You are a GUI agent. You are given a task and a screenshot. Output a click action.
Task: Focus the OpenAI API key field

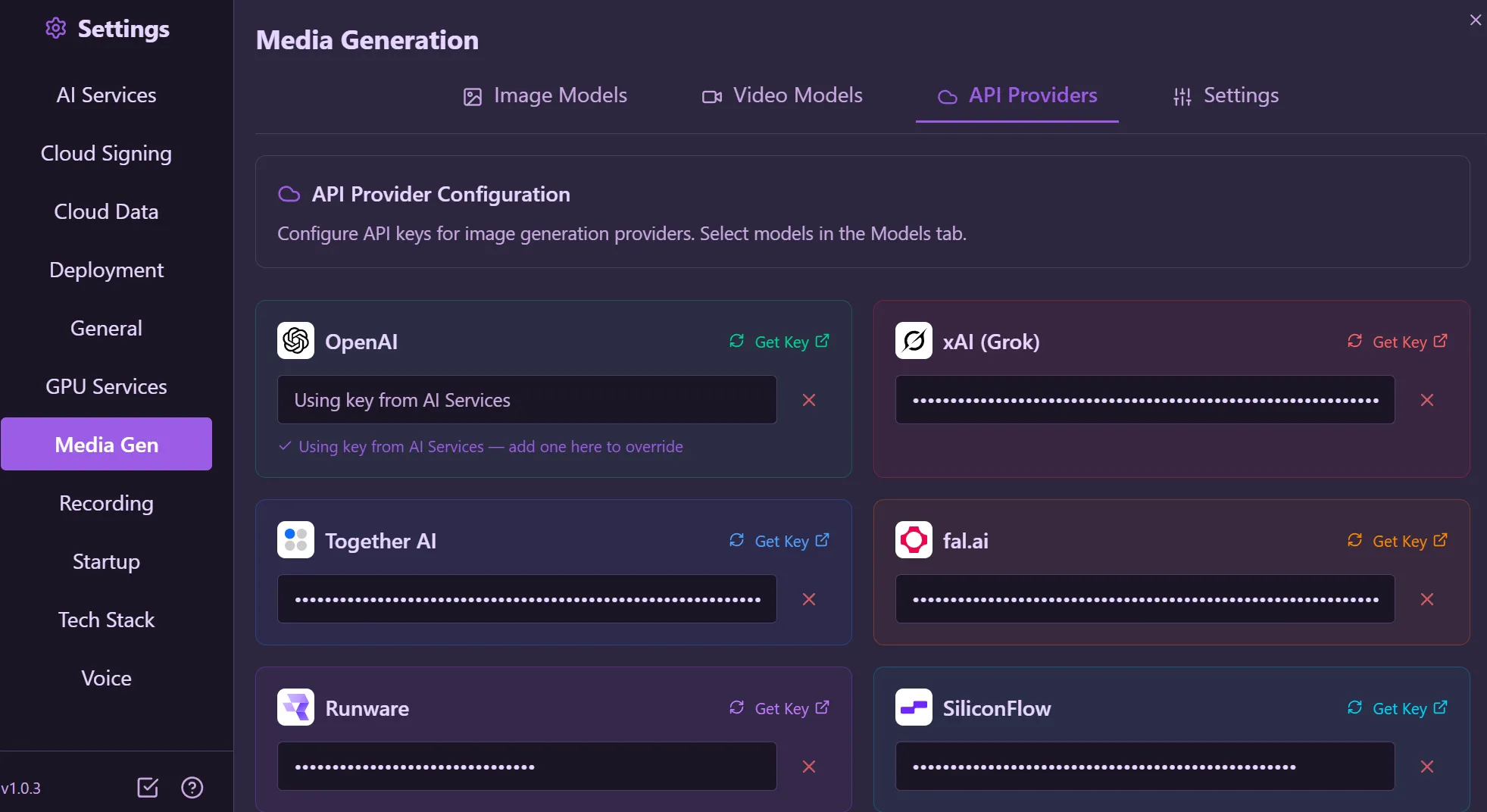coord(527,400)
